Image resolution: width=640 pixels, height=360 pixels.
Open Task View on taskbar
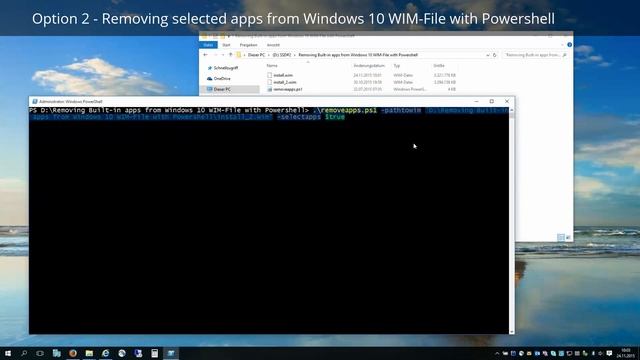(40, 353)
